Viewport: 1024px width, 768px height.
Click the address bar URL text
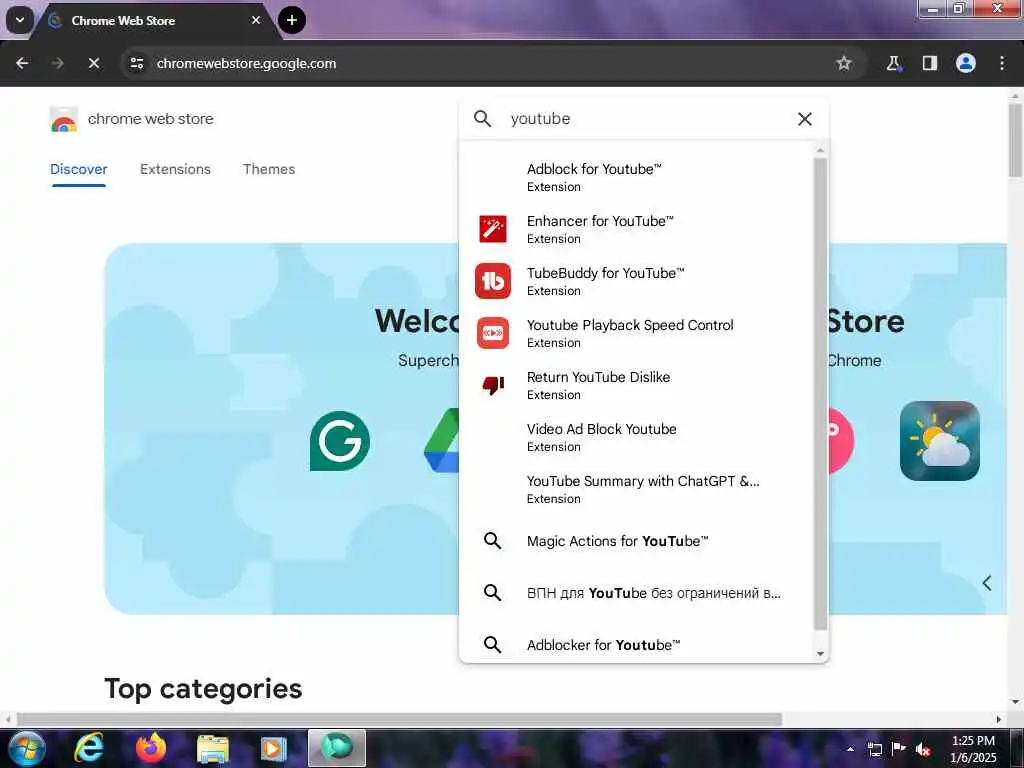click(x=246, y=63)
